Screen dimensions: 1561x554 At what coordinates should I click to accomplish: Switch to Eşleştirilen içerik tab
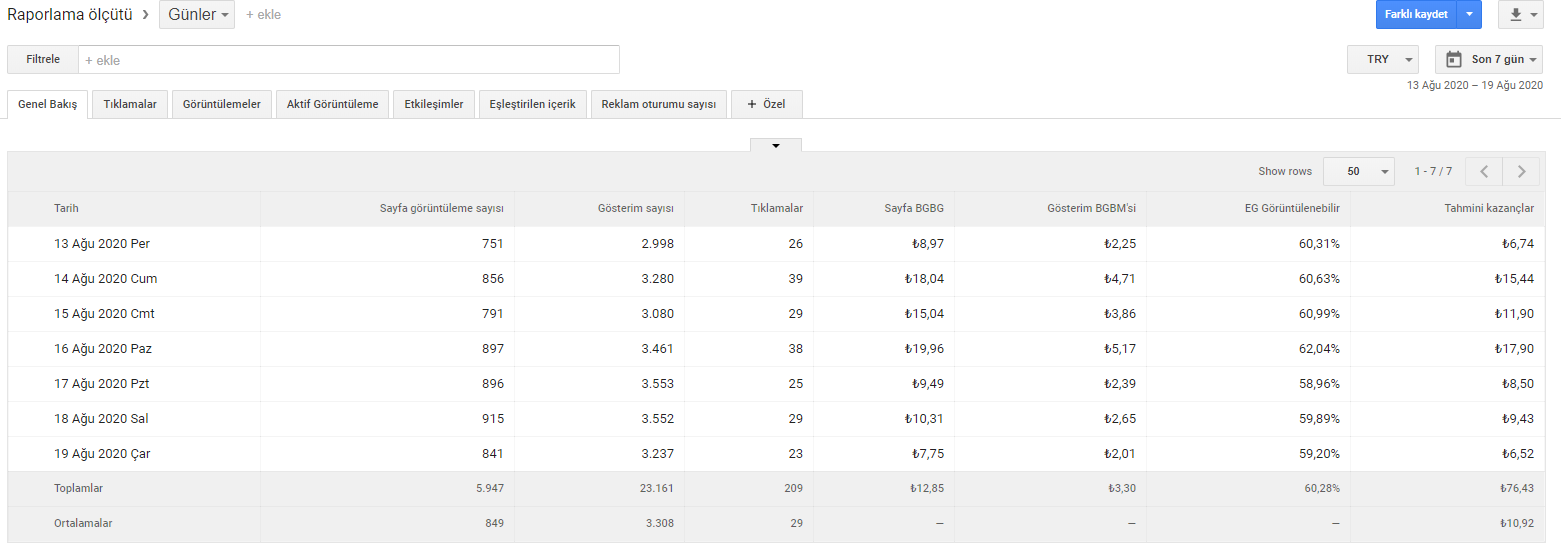point(533,104)
